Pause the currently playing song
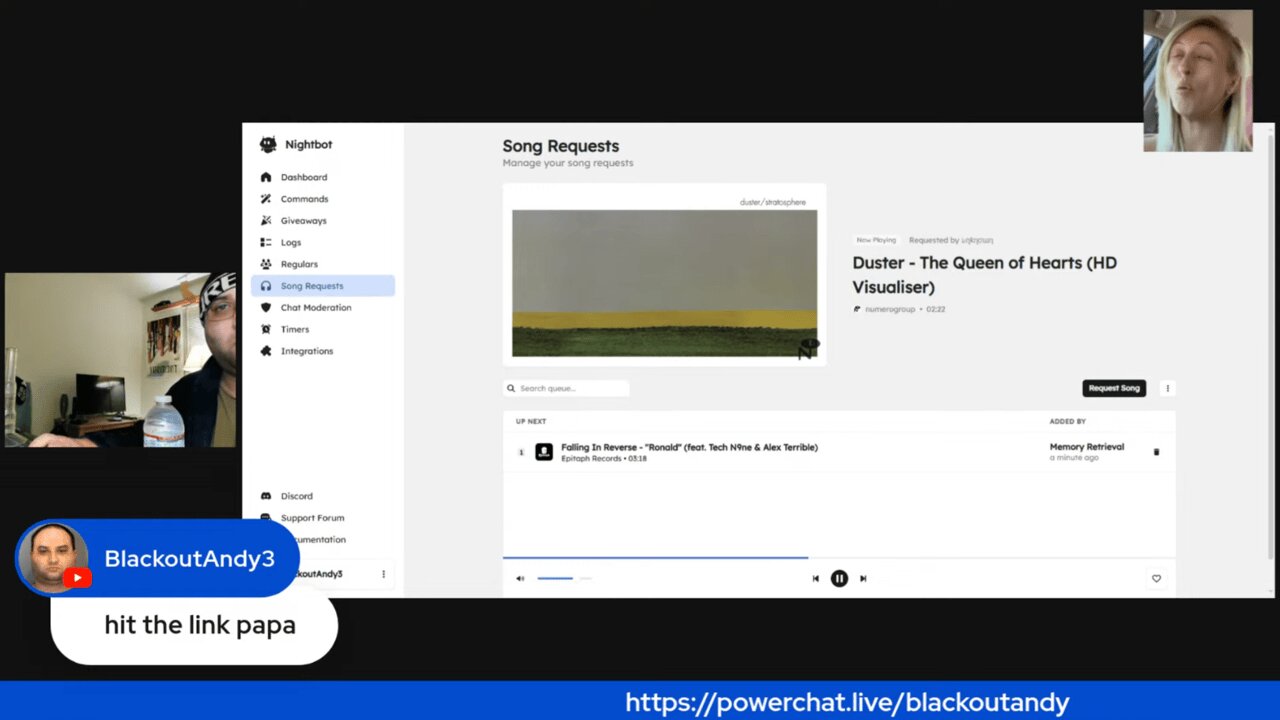The height and width of the screenshot is (720, 1280). (839, 578)
